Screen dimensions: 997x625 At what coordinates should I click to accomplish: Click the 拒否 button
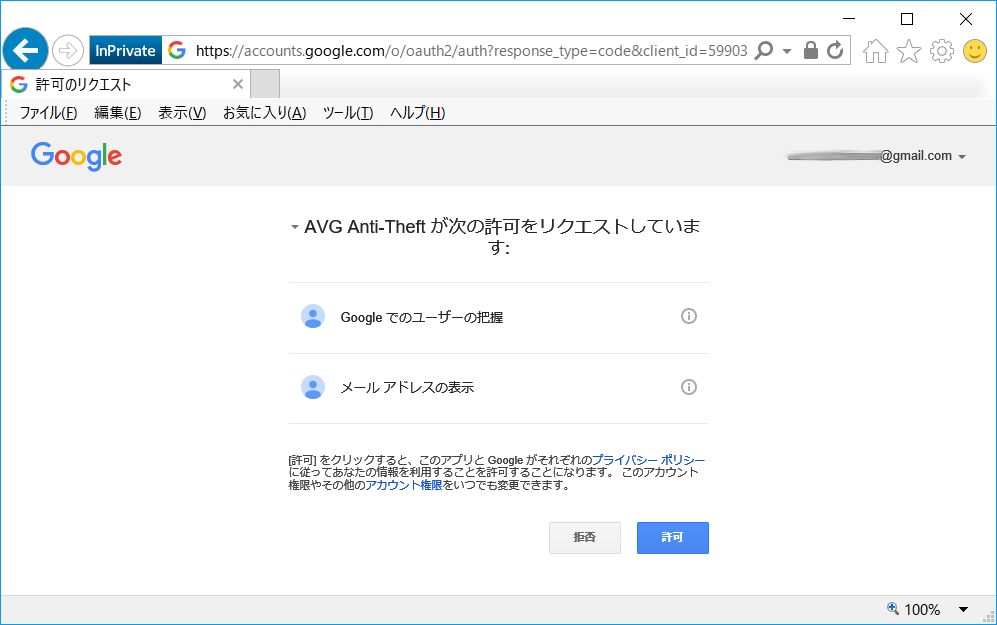(585, 538)
